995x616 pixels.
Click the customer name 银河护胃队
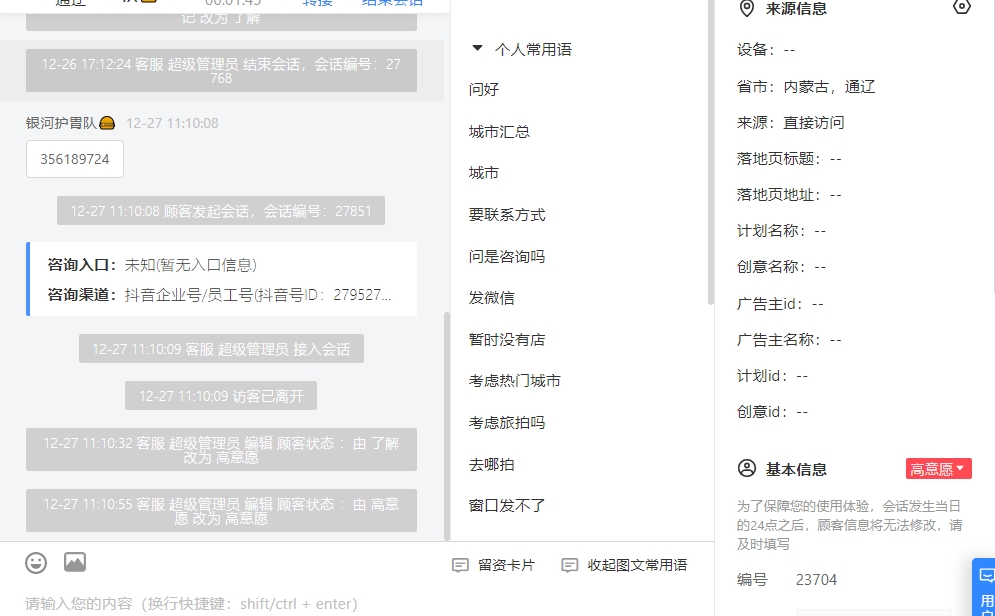[x=62, y=123]
